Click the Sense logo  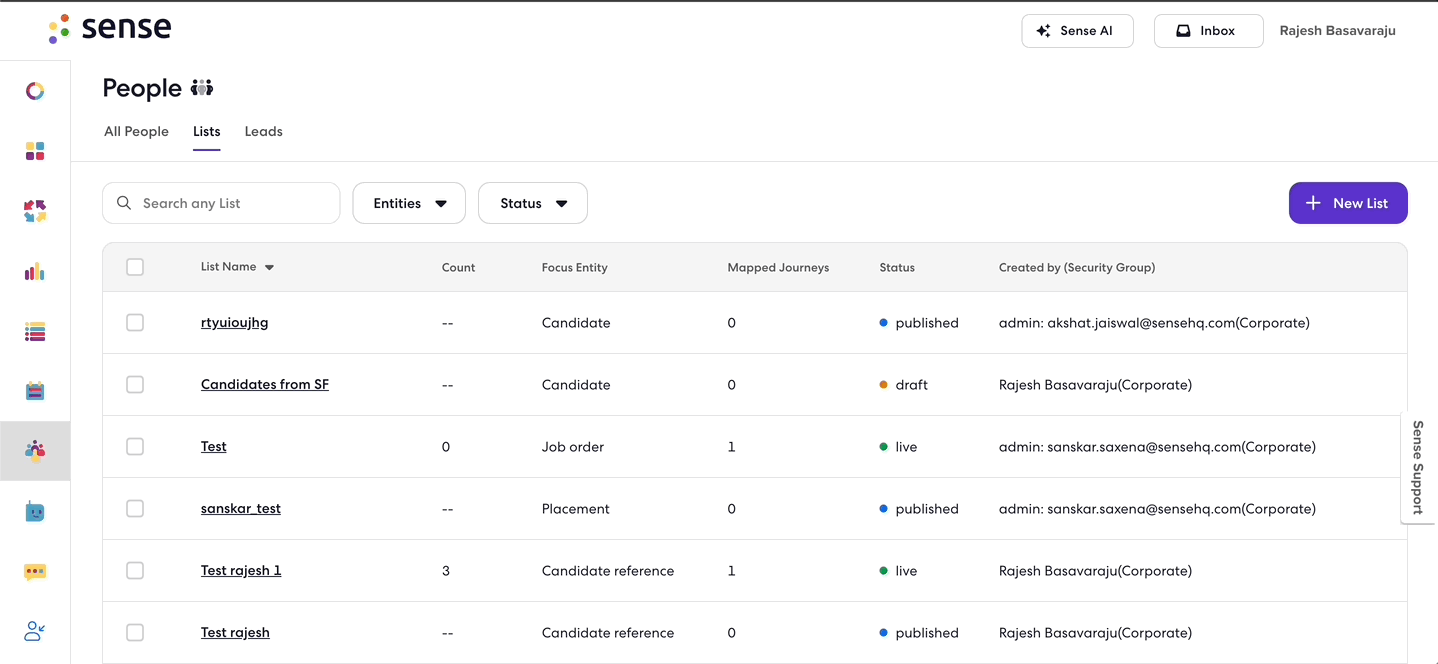(110, 28)
